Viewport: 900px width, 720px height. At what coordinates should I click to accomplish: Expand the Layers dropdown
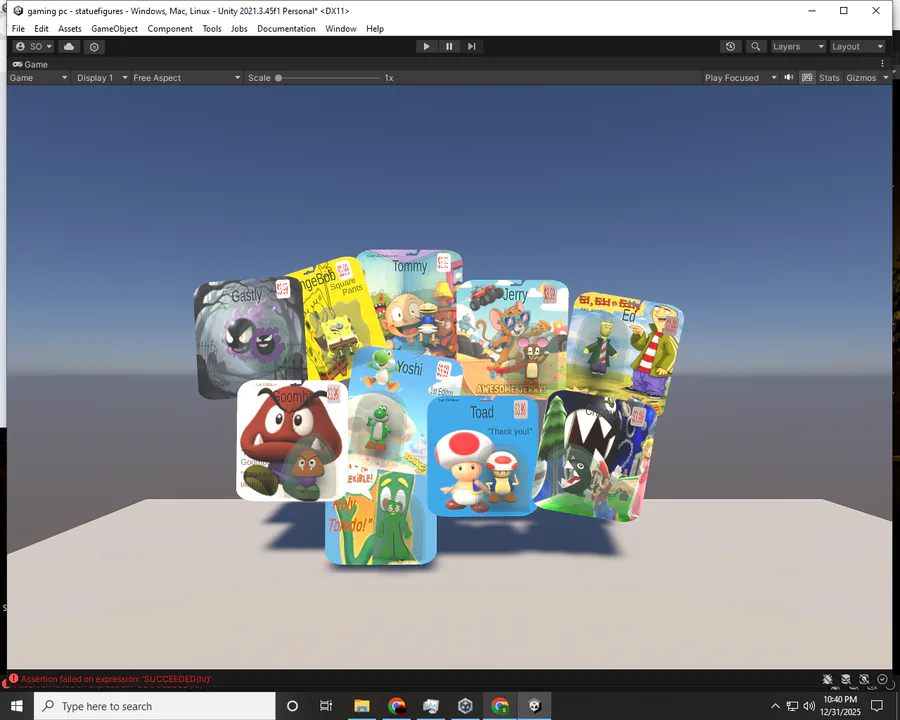coord(798,47)
